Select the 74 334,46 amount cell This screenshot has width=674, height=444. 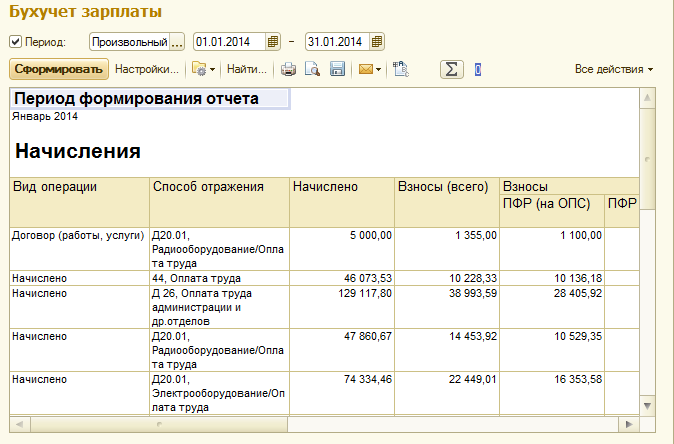coord(342,393)
